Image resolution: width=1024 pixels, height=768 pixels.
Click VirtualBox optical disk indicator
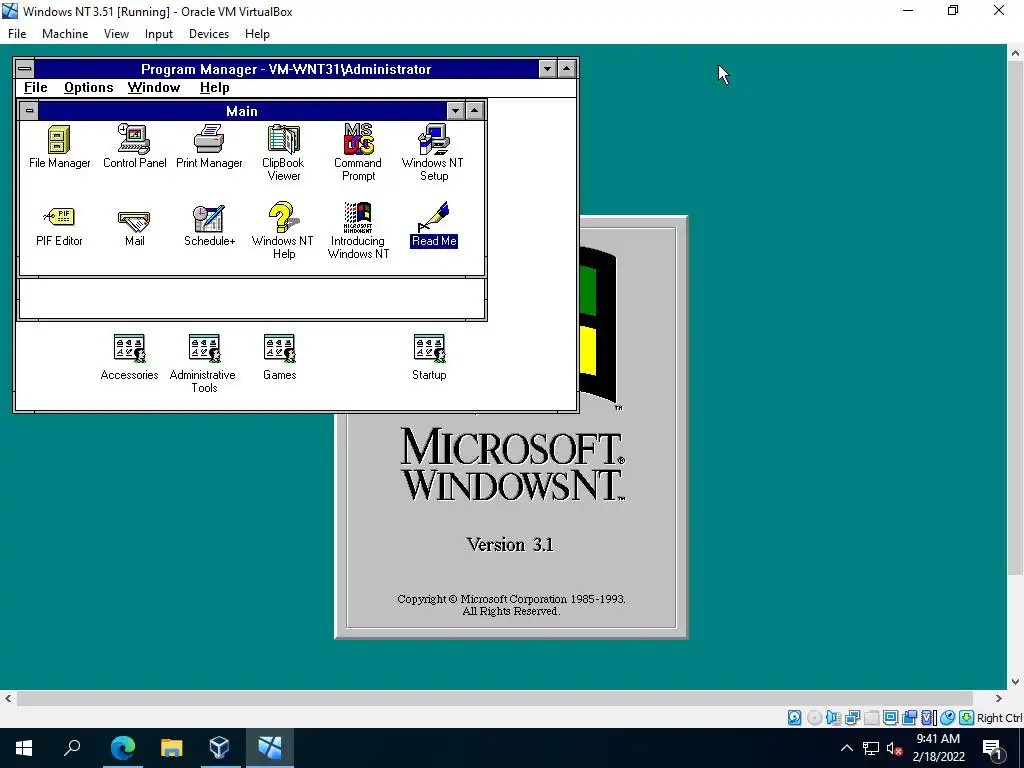(x=814, y=718)
